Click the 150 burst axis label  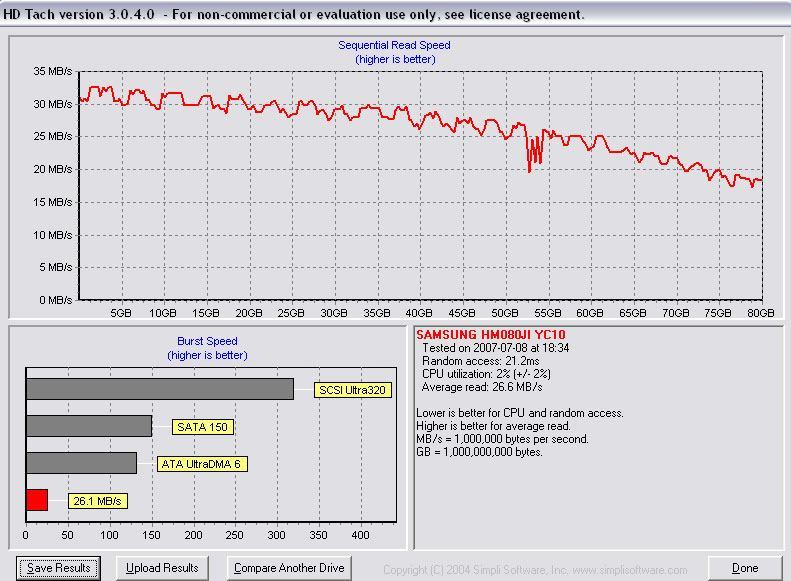coord(151,536)
